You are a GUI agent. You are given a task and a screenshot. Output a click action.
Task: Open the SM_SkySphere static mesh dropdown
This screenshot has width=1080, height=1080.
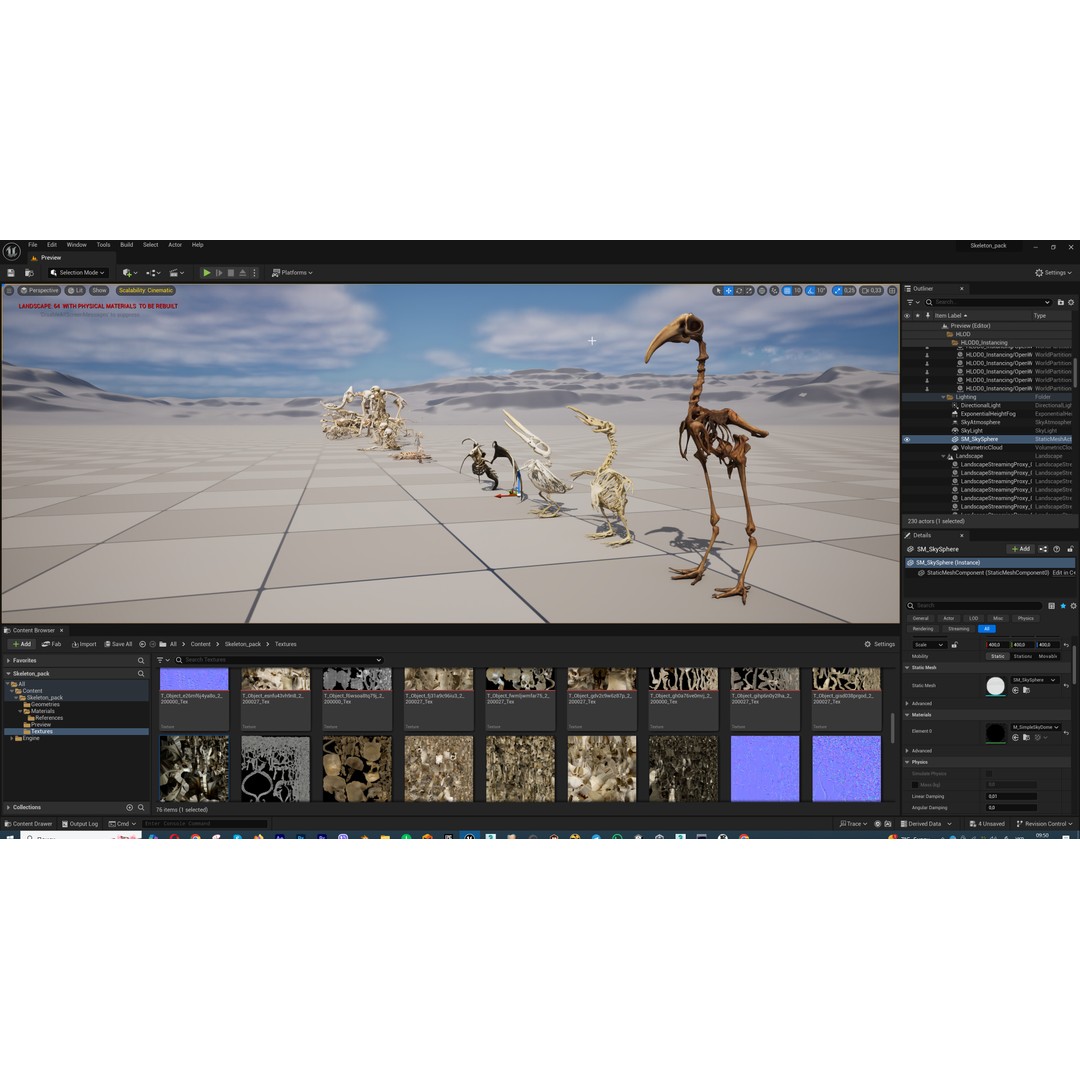tap(1035, 680)
